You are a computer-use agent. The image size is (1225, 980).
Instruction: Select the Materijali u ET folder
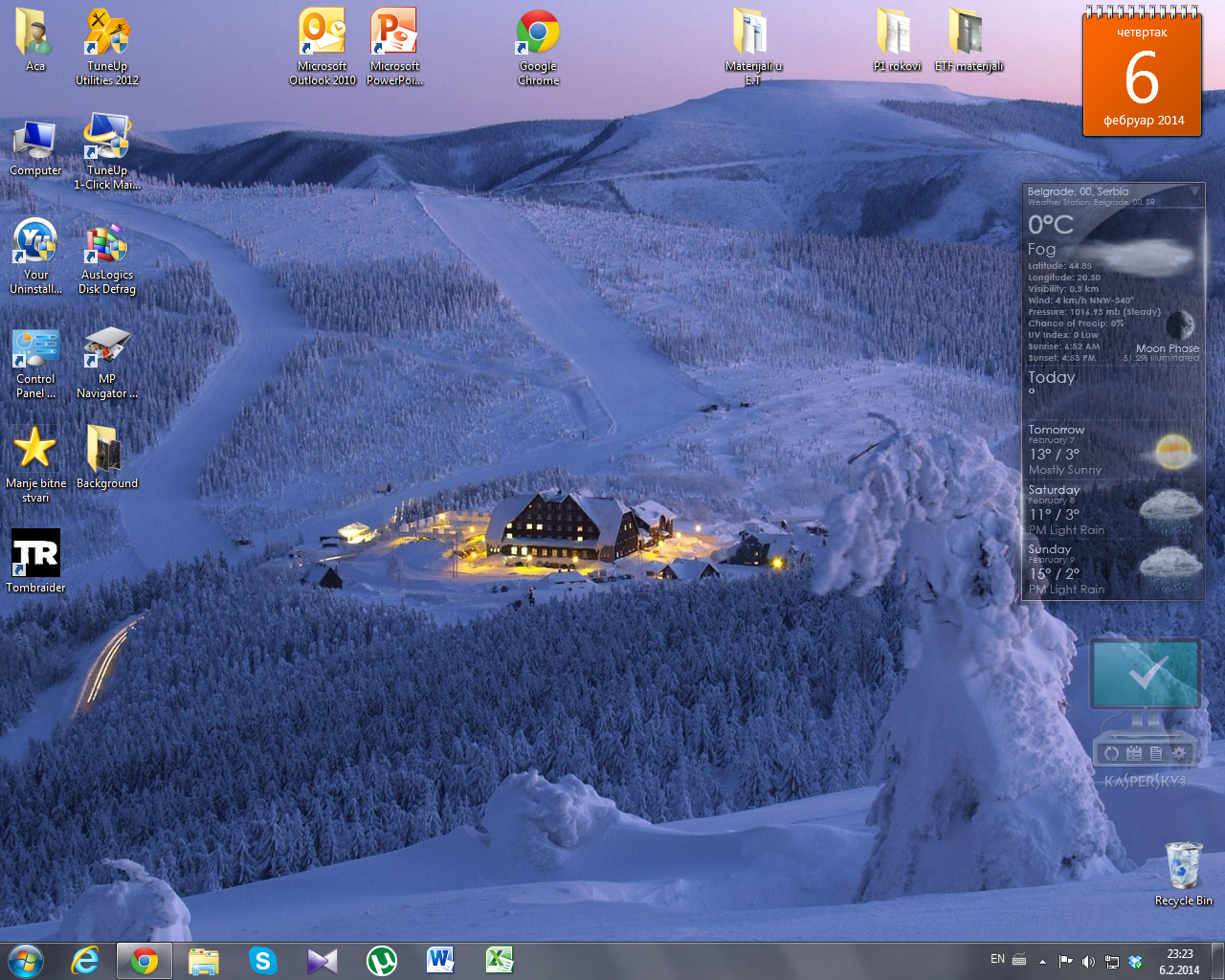point(753,47)
